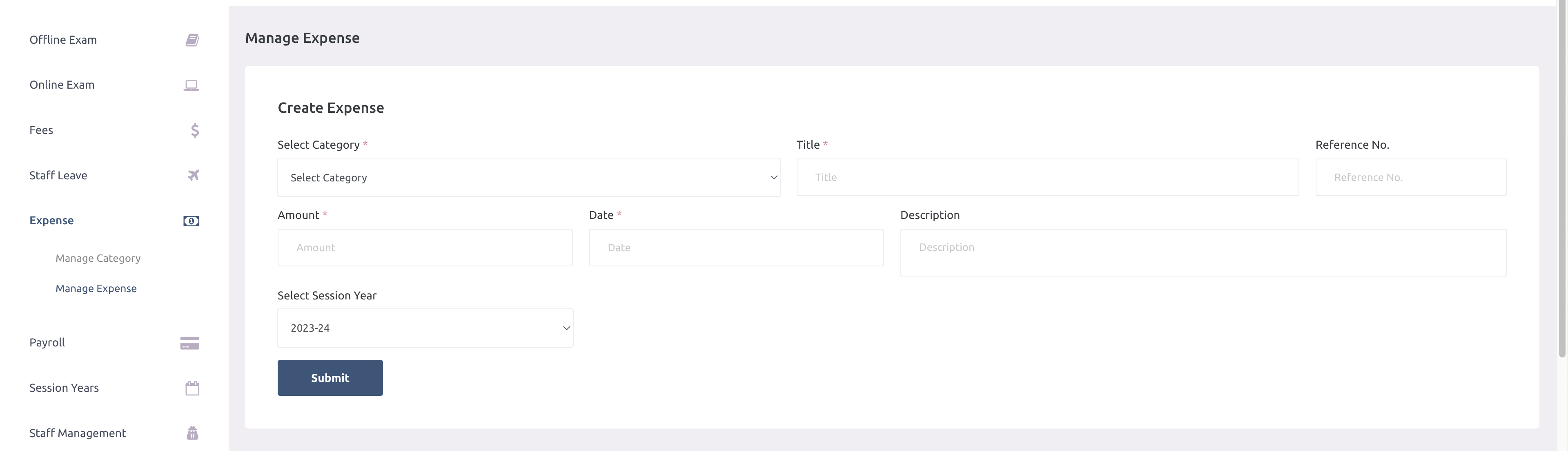Click the Submit button
Image resolution: width=1568 pixels, height=451 pixels.
[330, 378]
